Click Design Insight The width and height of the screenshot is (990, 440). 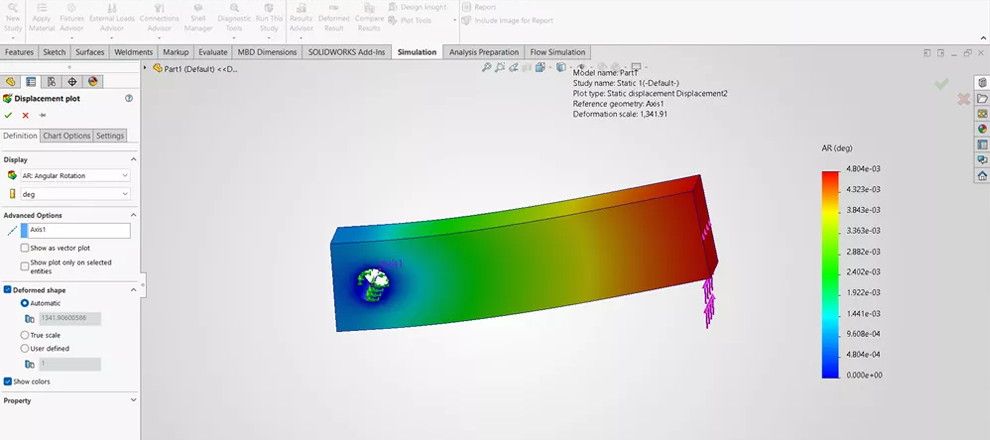[x=417, y=7]
